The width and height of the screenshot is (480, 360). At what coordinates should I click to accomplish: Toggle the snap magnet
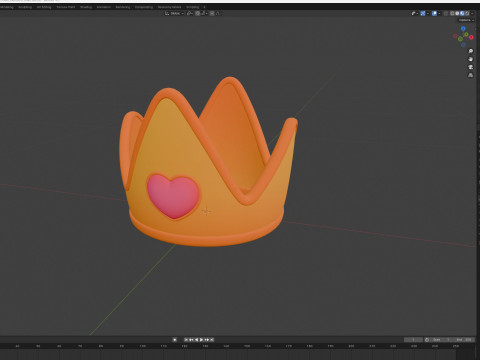[x=197, y=13]
